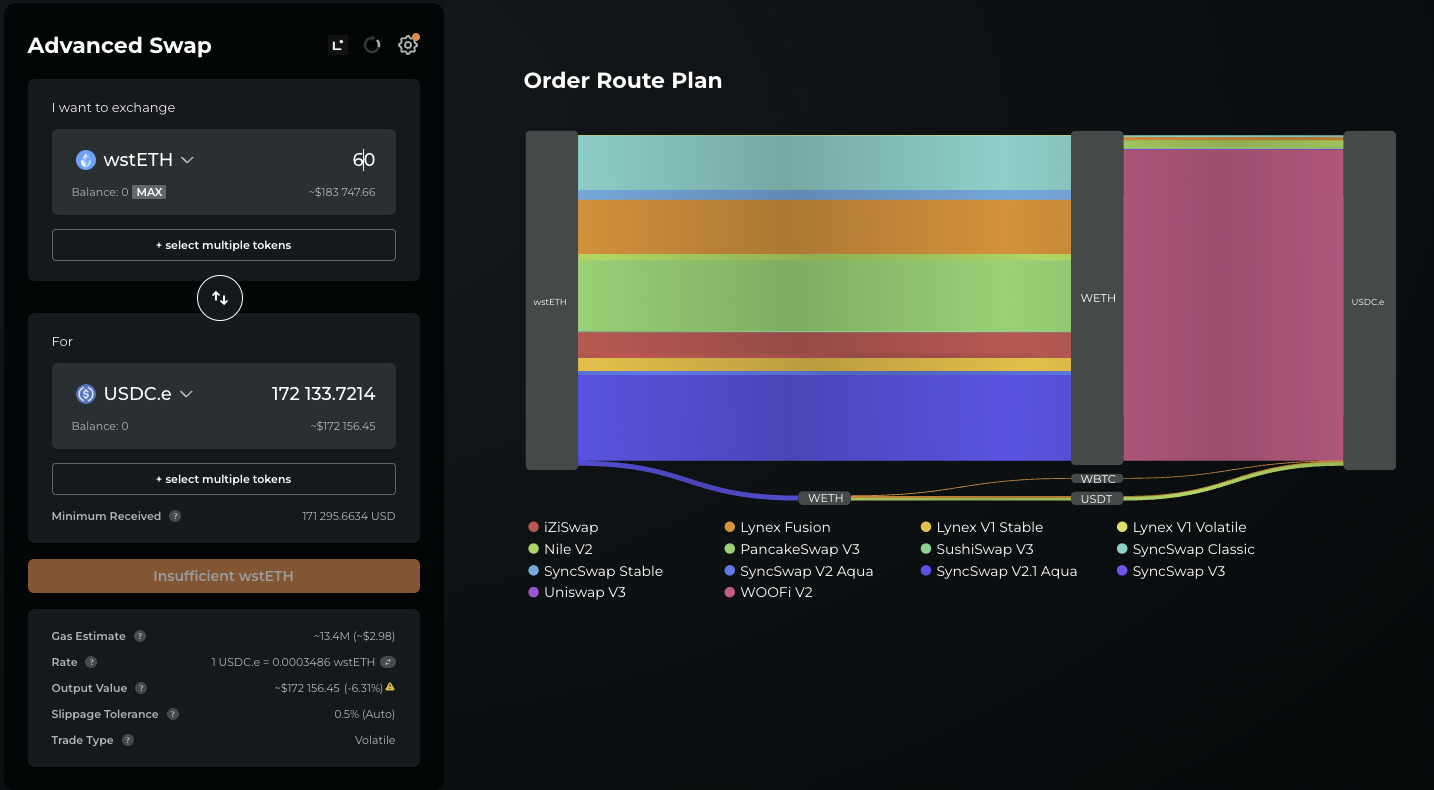Select the SyncSwap V2 Aqua legend label
Viewport: 1434px width, 790px height.
pos(807,571)
